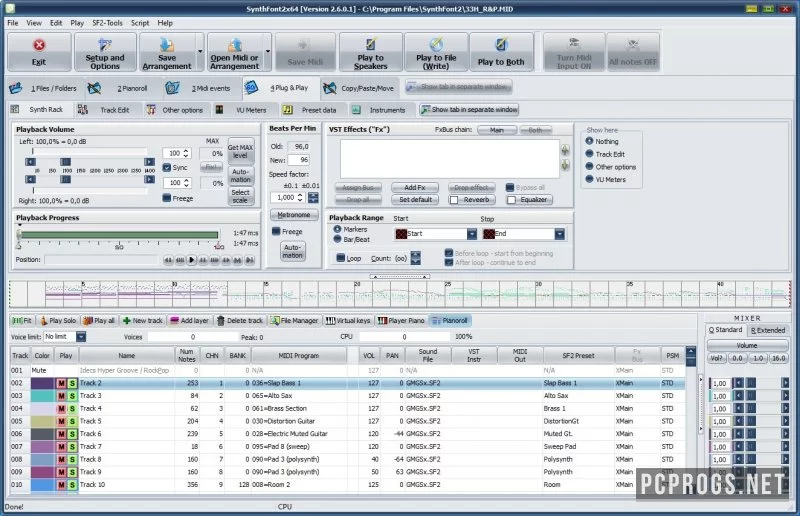
Task: Click lower Show tab in separate window
Action: point(469,109)
